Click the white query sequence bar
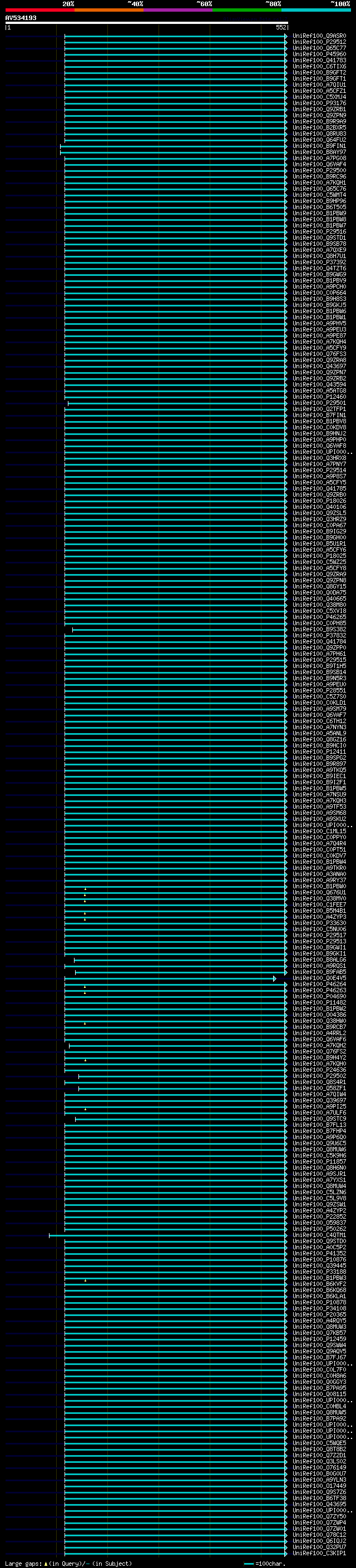The height and width of the screenshot is (1568, 356). coord(146,22)
